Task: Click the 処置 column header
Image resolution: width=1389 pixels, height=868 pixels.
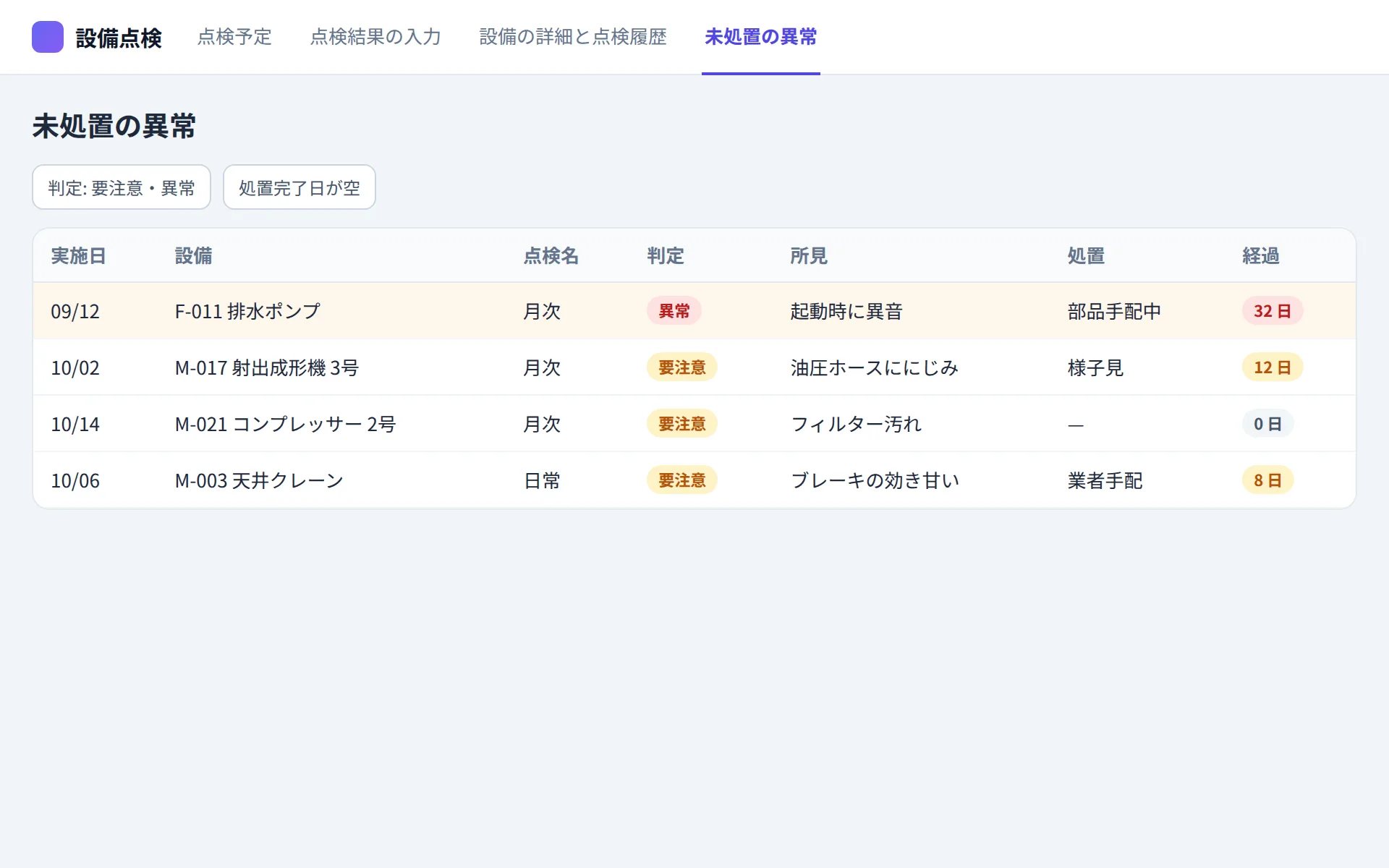Action: (1086, 255)
